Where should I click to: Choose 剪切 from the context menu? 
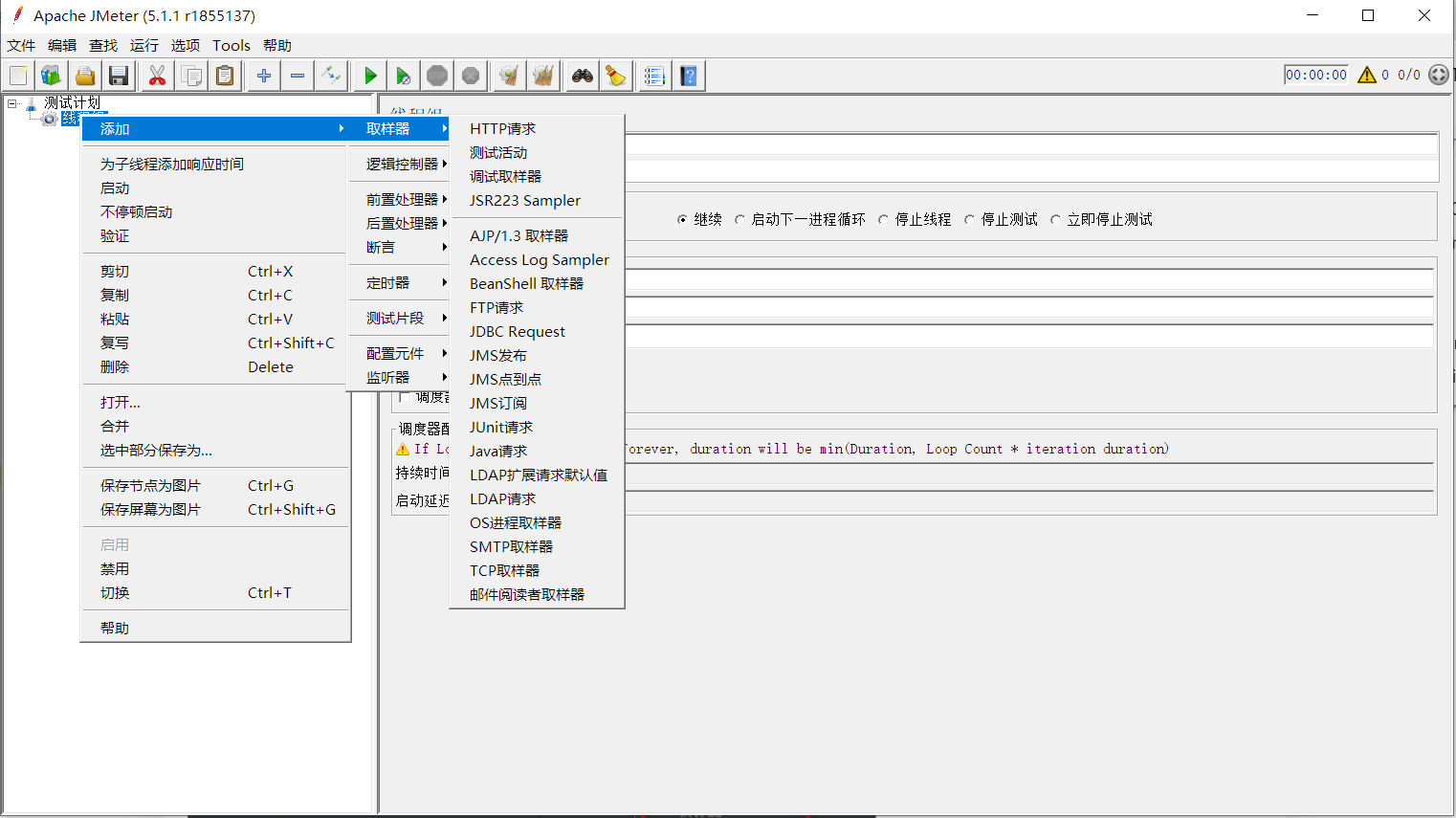point(216,271)
